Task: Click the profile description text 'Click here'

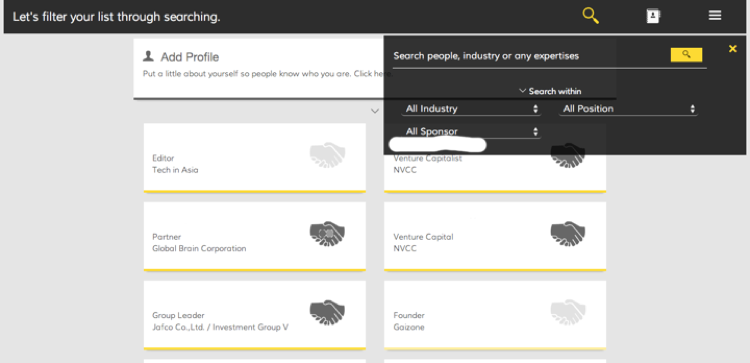Action: (x=373, y=74)
